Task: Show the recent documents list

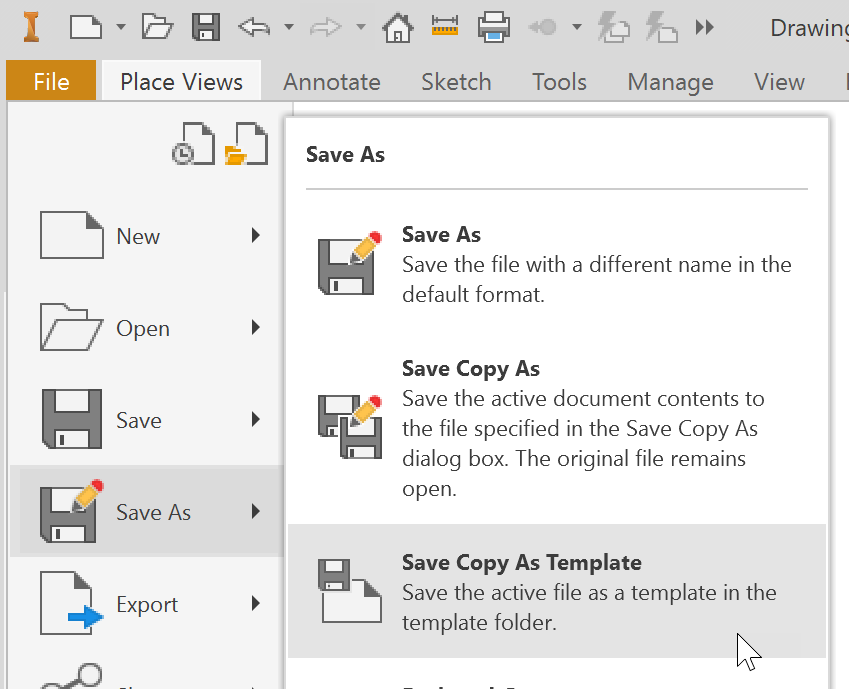Action: [193, 143]
